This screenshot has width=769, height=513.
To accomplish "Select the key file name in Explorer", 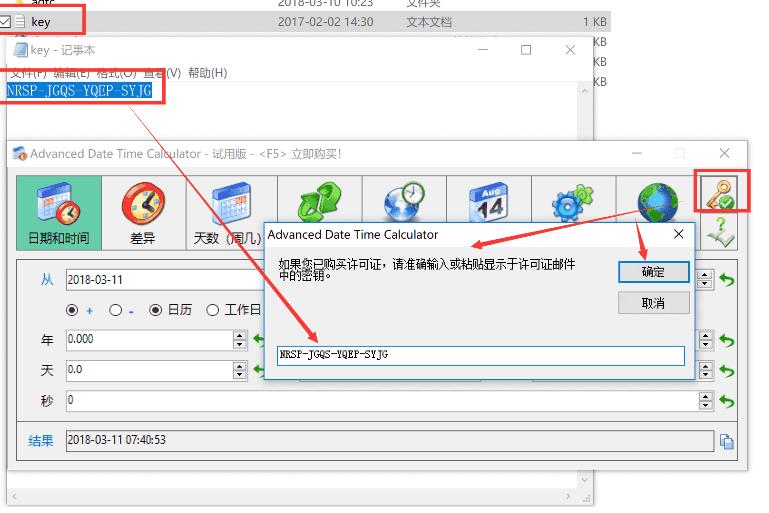I will (41, 22).
